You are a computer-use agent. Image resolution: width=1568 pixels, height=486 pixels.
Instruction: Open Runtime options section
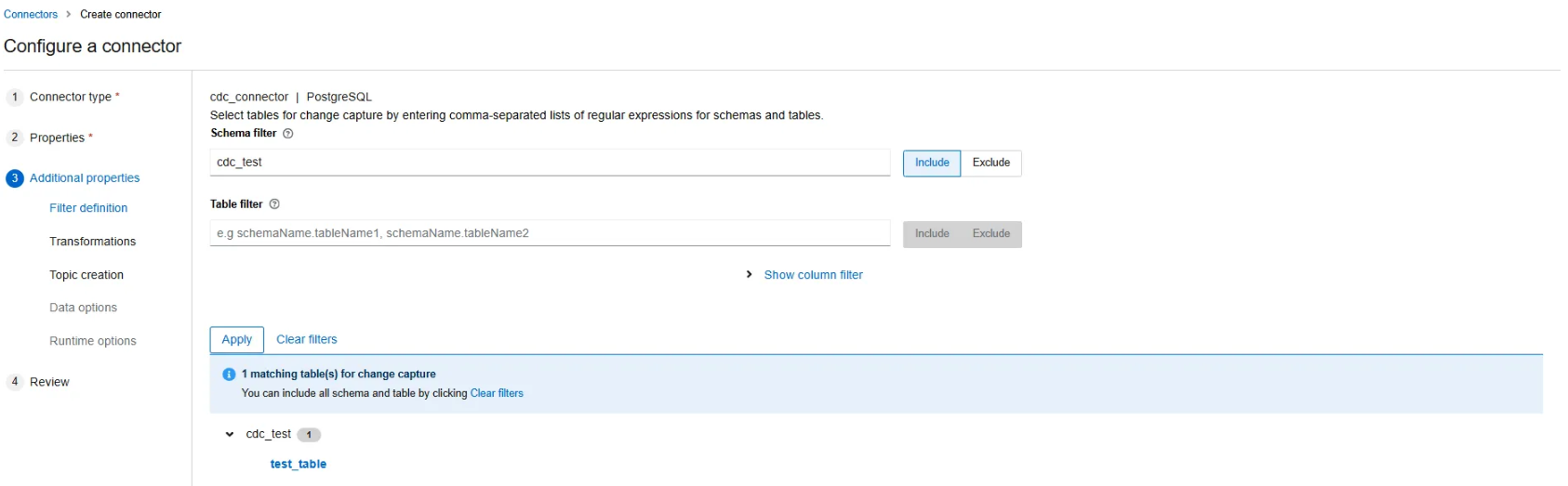click(x=92, y=341)
